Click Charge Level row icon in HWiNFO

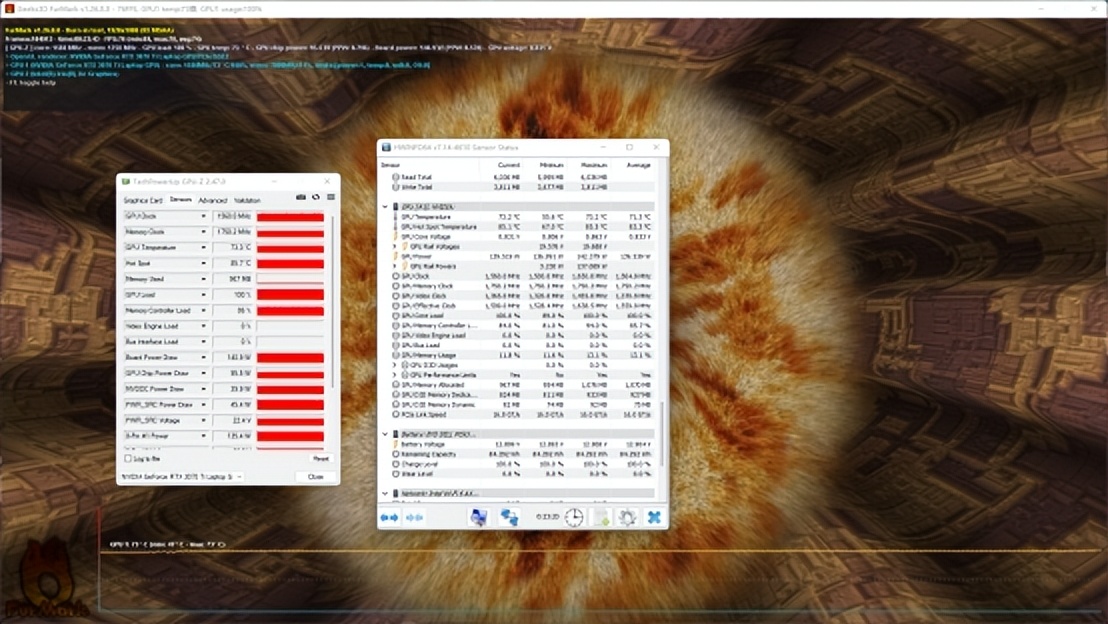click(x=396, y=464)
